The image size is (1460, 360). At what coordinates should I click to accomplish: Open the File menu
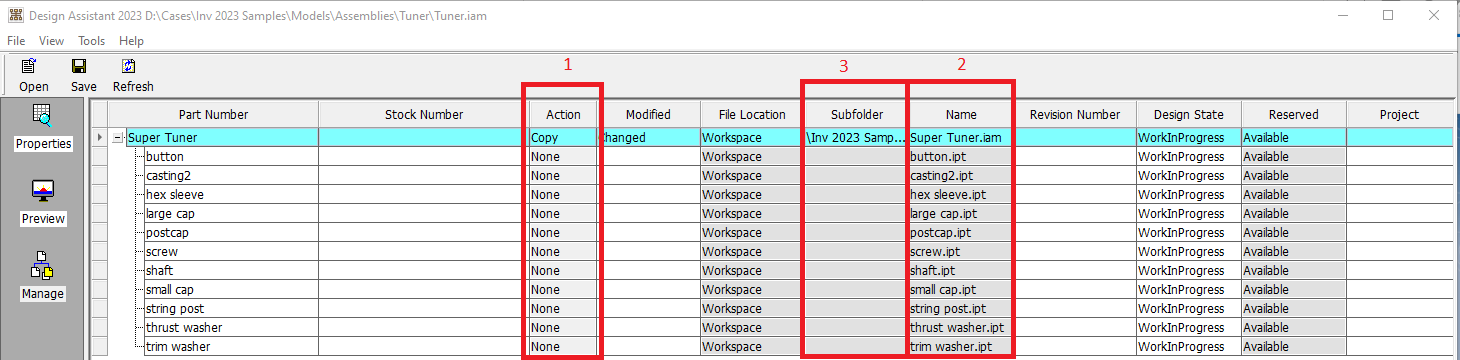[17, 41]
